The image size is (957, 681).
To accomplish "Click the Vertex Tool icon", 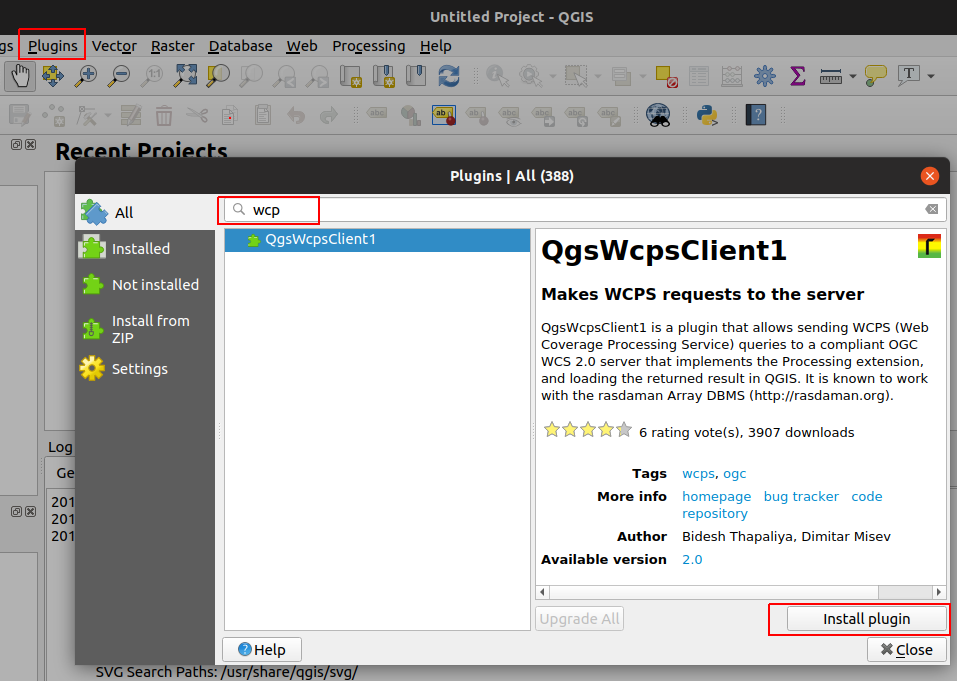I will [x=87, y=115].
